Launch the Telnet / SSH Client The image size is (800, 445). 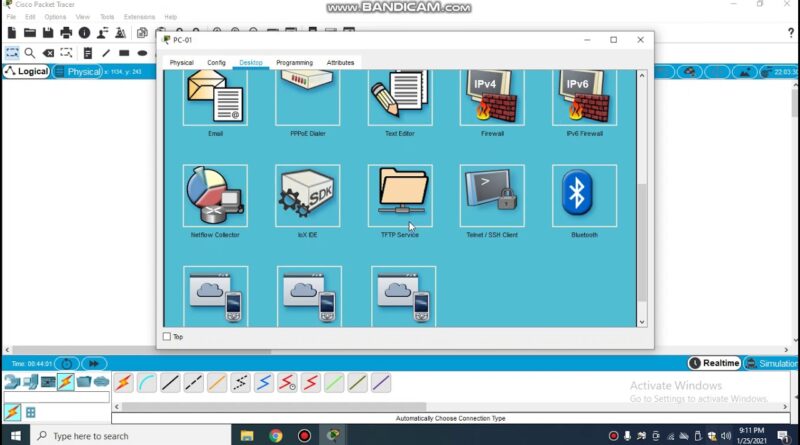pyautogui.click(x=492, y=195)
